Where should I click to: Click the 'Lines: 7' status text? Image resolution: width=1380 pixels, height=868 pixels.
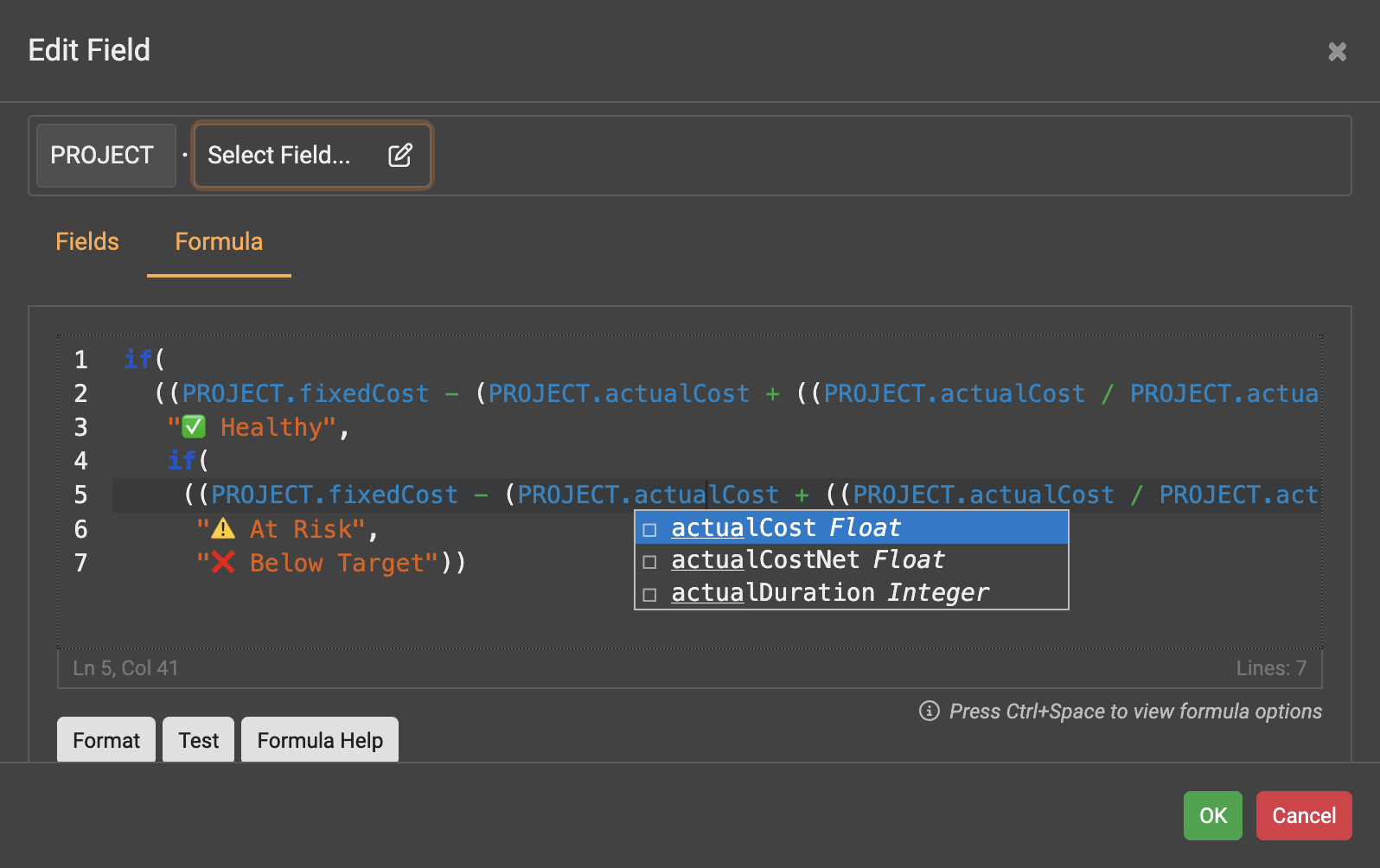1271,668
